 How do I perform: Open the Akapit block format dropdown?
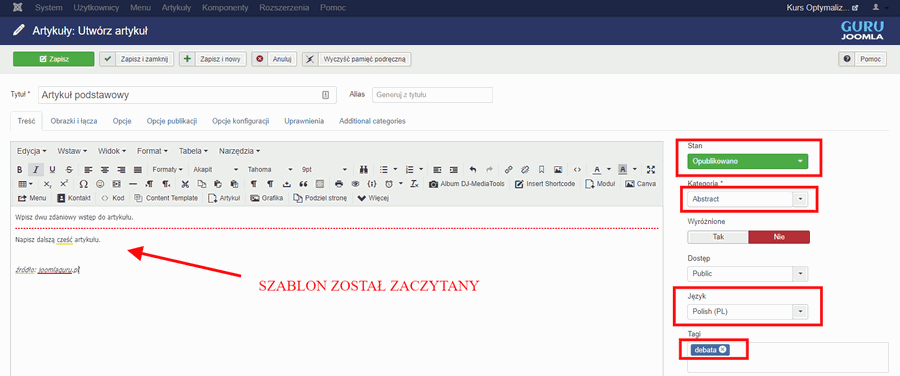(x=215, y=169)
